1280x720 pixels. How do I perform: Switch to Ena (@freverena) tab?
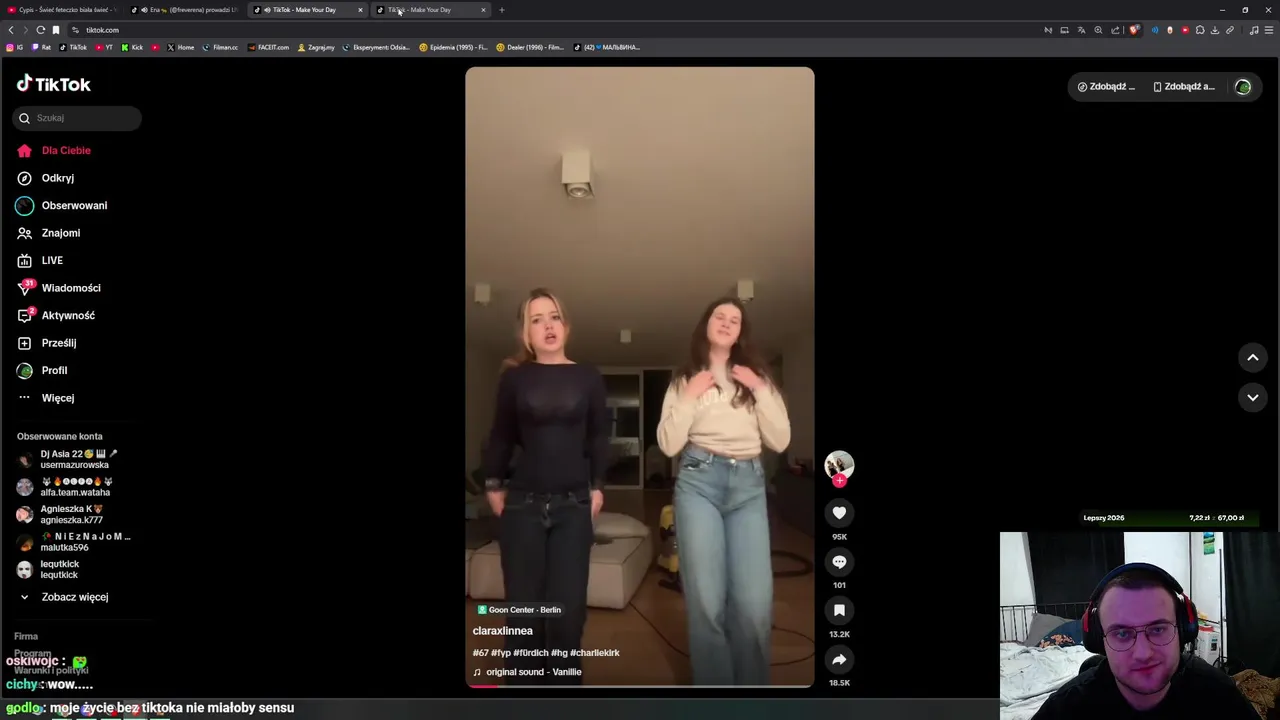coord(186,10)
